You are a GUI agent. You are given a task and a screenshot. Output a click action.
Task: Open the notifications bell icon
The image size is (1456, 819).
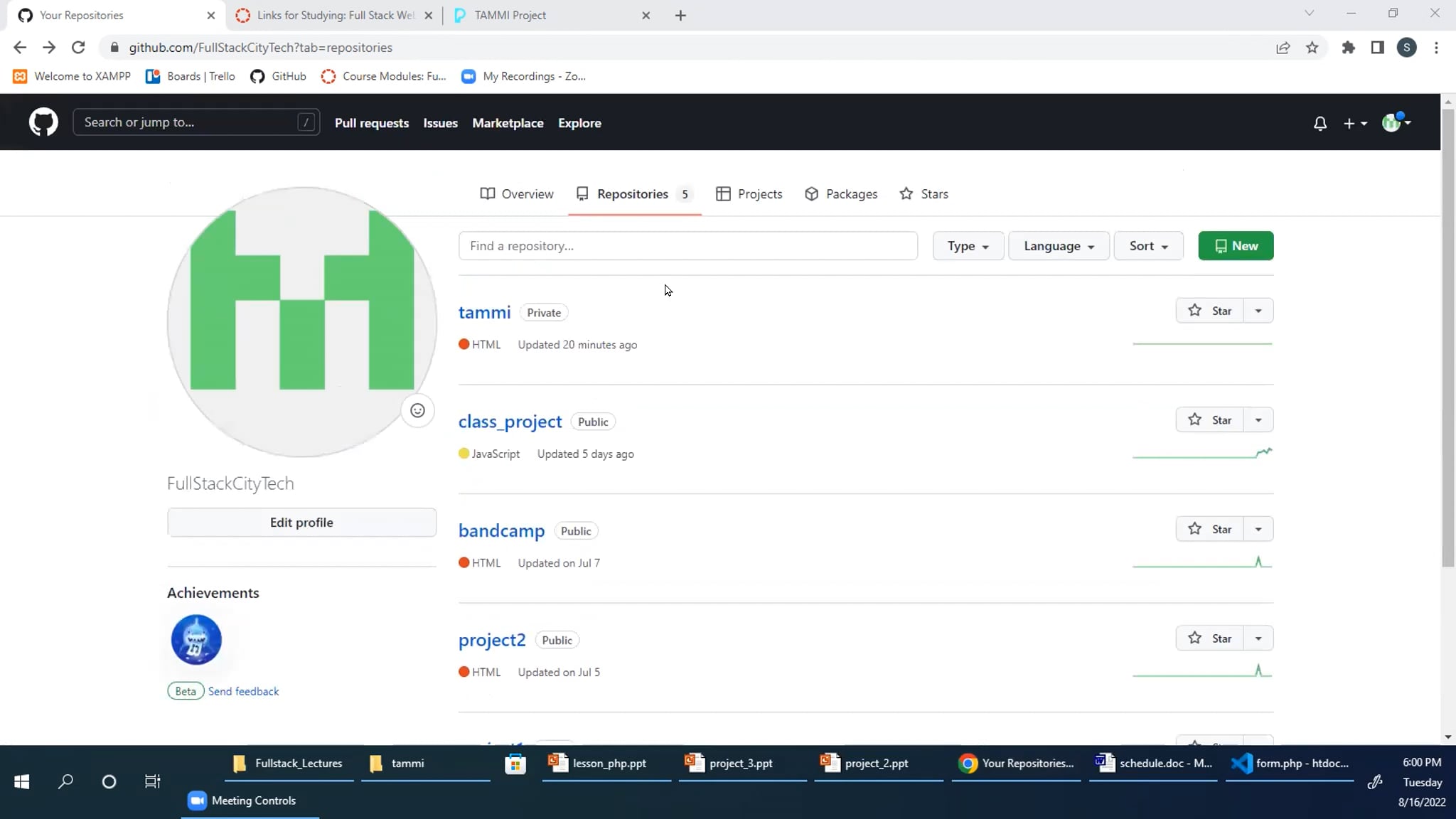[x=1319, y=123]
